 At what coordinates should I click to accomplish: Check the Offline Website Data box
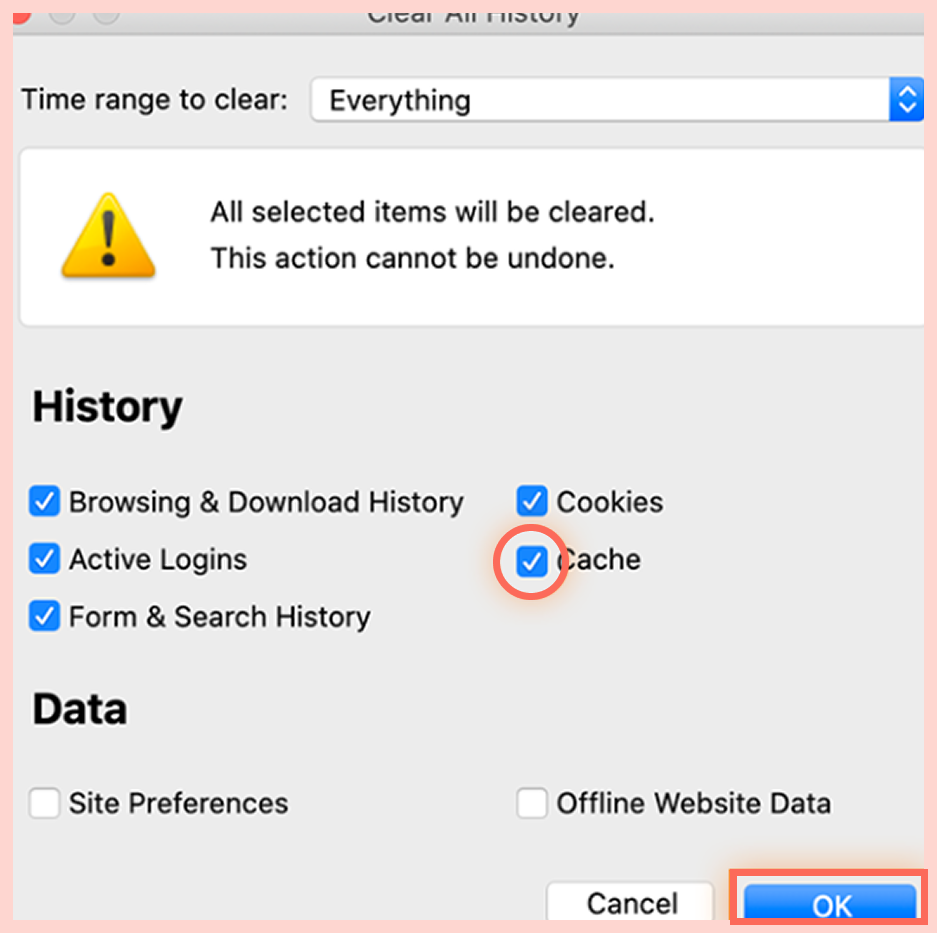point(532,803)
